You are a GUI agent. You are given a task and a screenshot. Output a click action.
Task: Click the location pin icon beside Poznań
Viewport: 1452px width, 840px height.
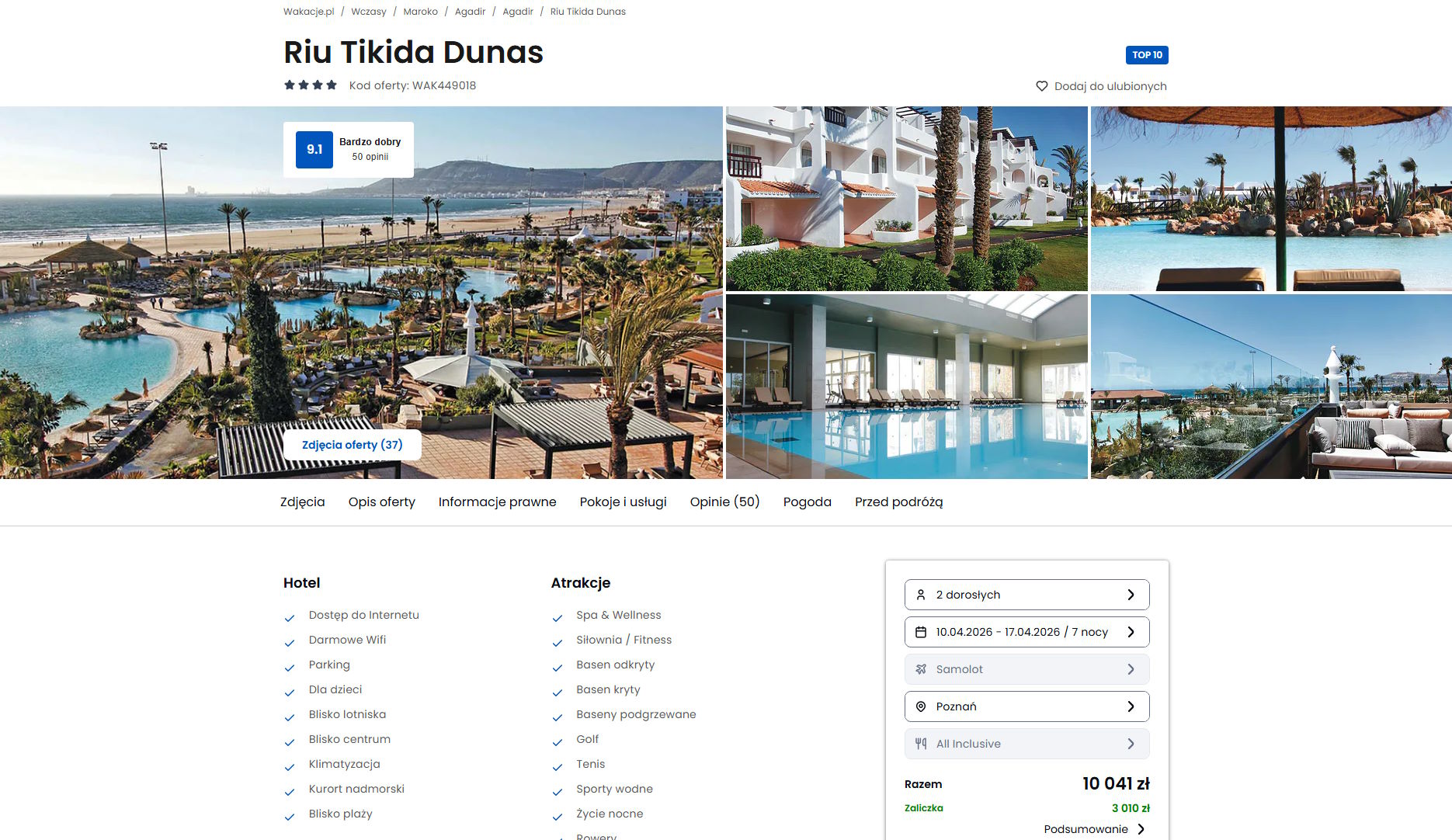point(921,706)
